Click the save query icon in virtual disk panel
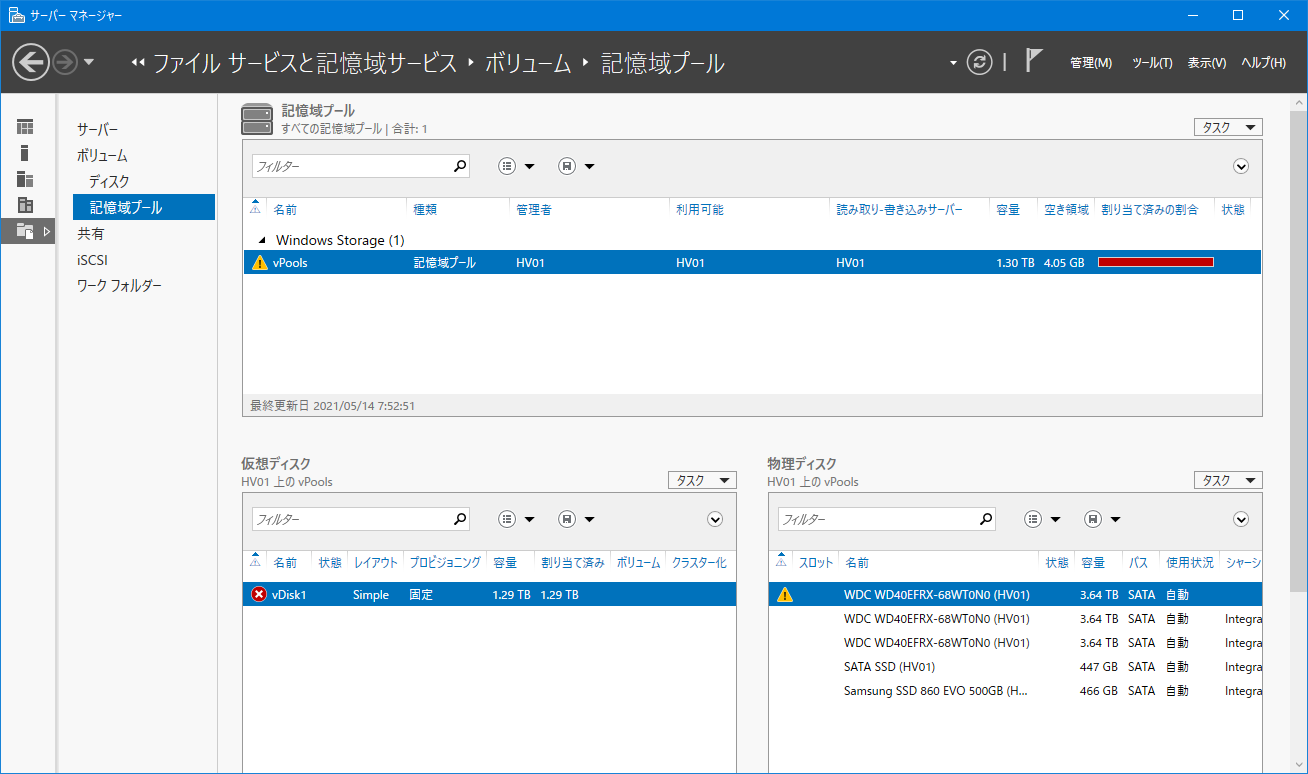This screenshot has width=1308, height=774. [567, 519]
